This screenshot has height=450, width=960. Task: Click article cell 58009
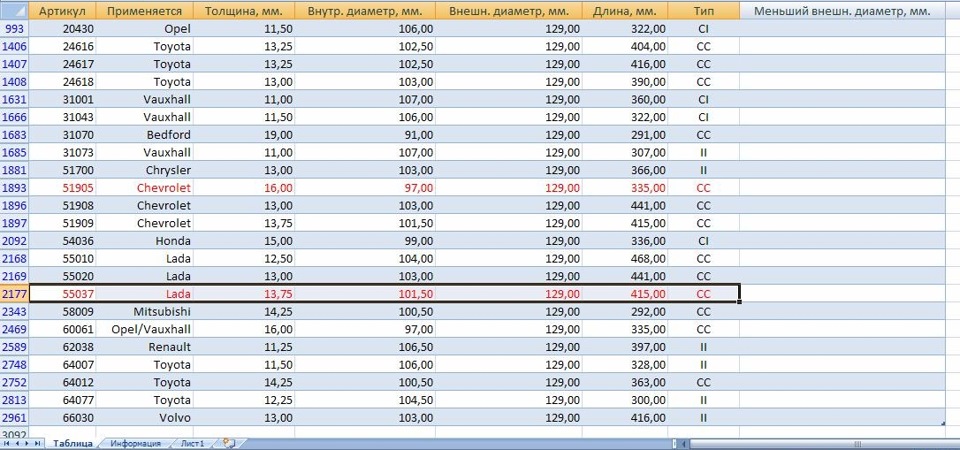pyautogui.click(x=62, y=312)
